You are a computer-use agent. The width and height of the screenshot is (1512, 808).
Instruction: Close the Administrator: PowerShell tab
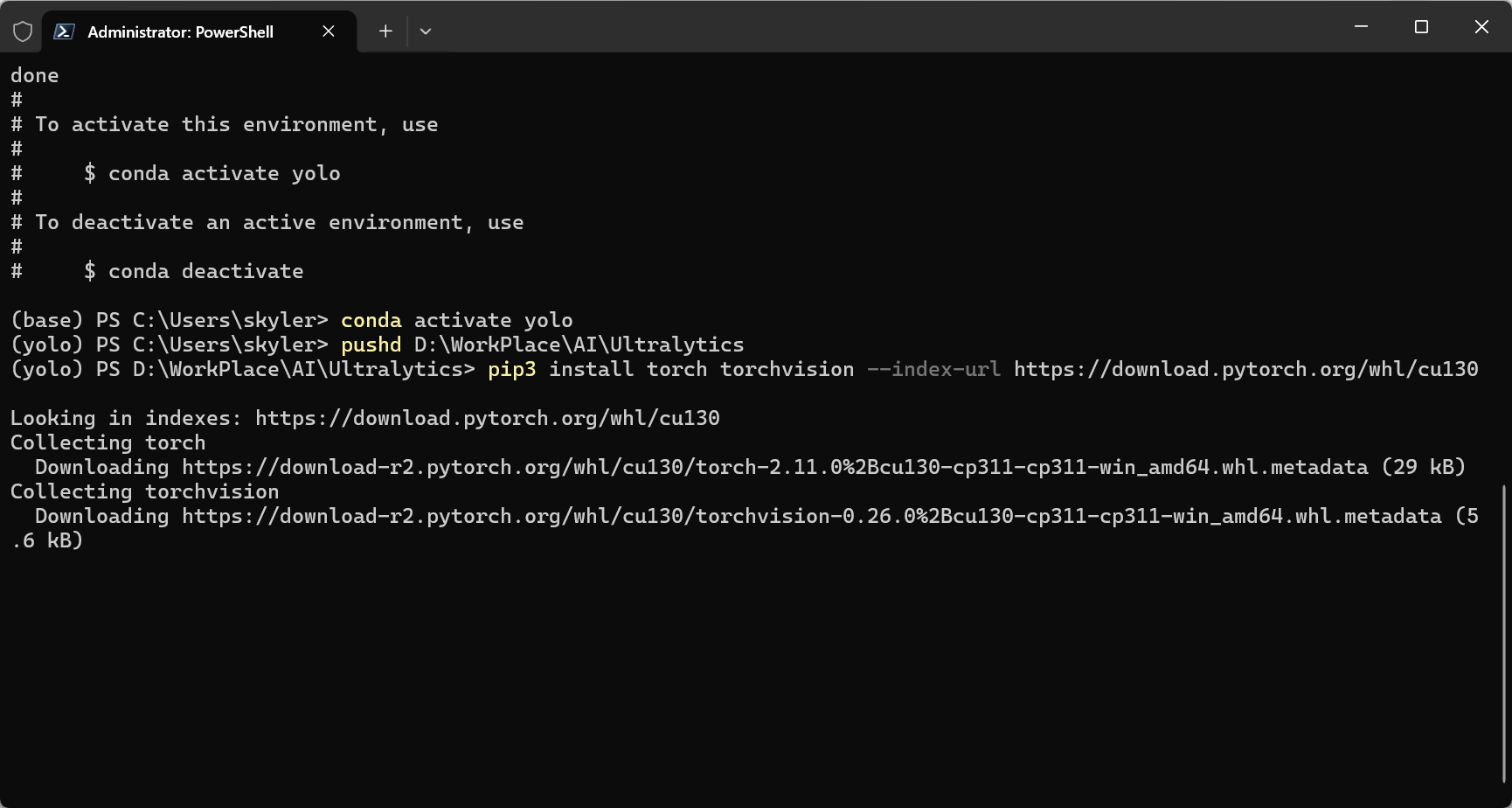point(329,31)
